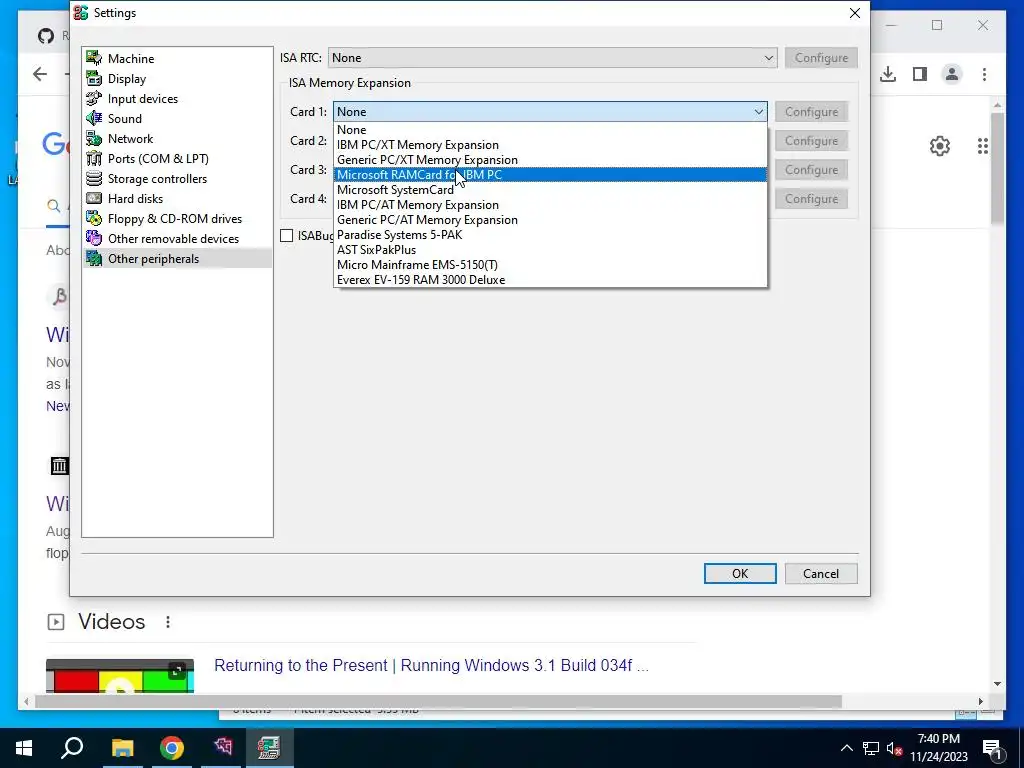The height and width of the screenshot is (768, 1024).
Task: Click the Hard disks icon
Action: click(94, 199)
